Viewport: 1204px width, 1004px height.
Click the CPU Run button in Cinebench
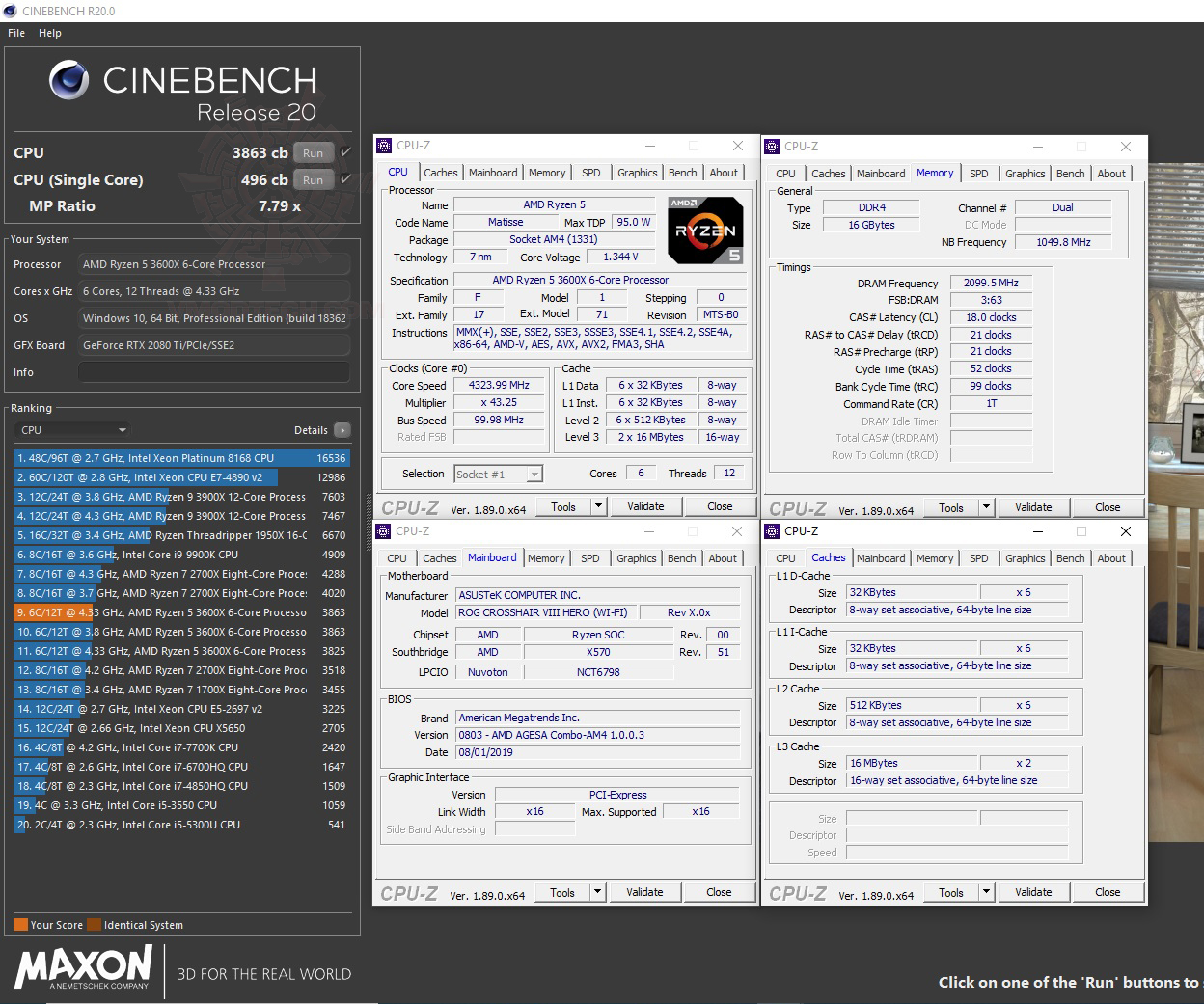click(x=313, y=152)
